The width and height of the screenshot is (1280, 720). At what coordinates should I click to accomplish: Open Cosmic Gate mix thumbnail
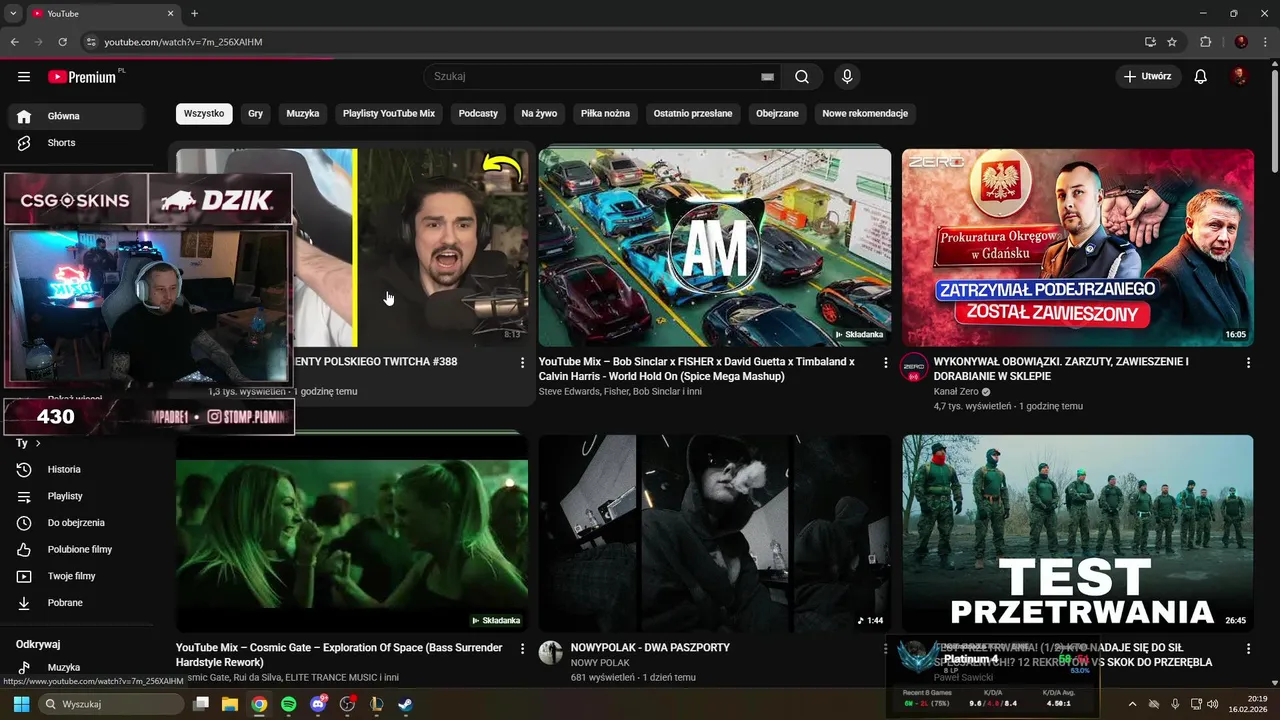point(352,533)
